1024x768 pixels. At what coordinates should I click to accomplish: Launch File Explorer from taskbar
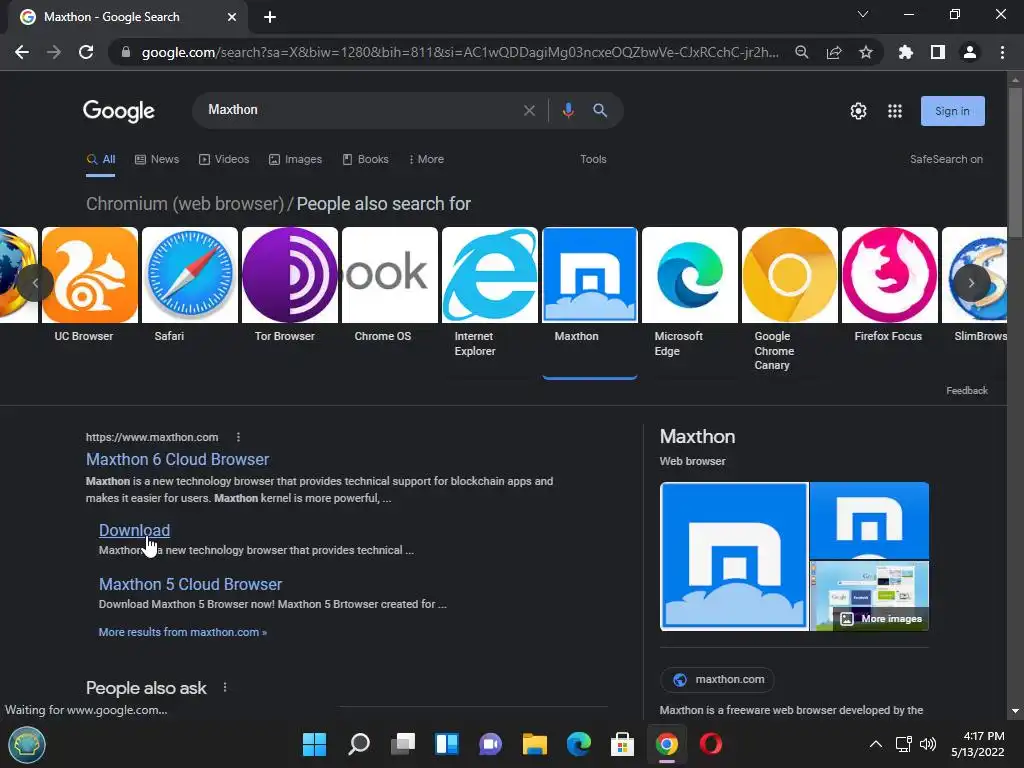point(535,744)
